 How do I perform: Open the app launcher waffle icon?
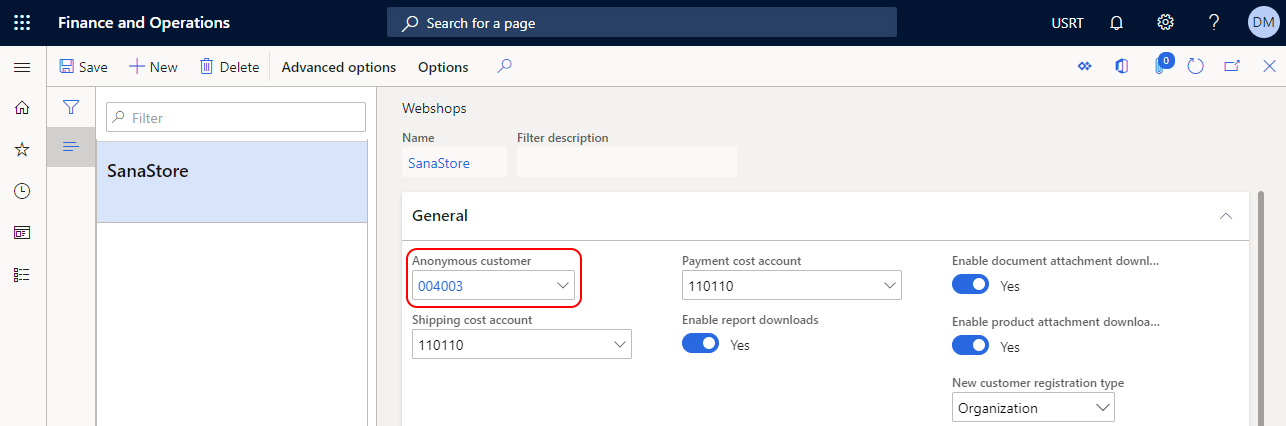(x=22, y=22)
